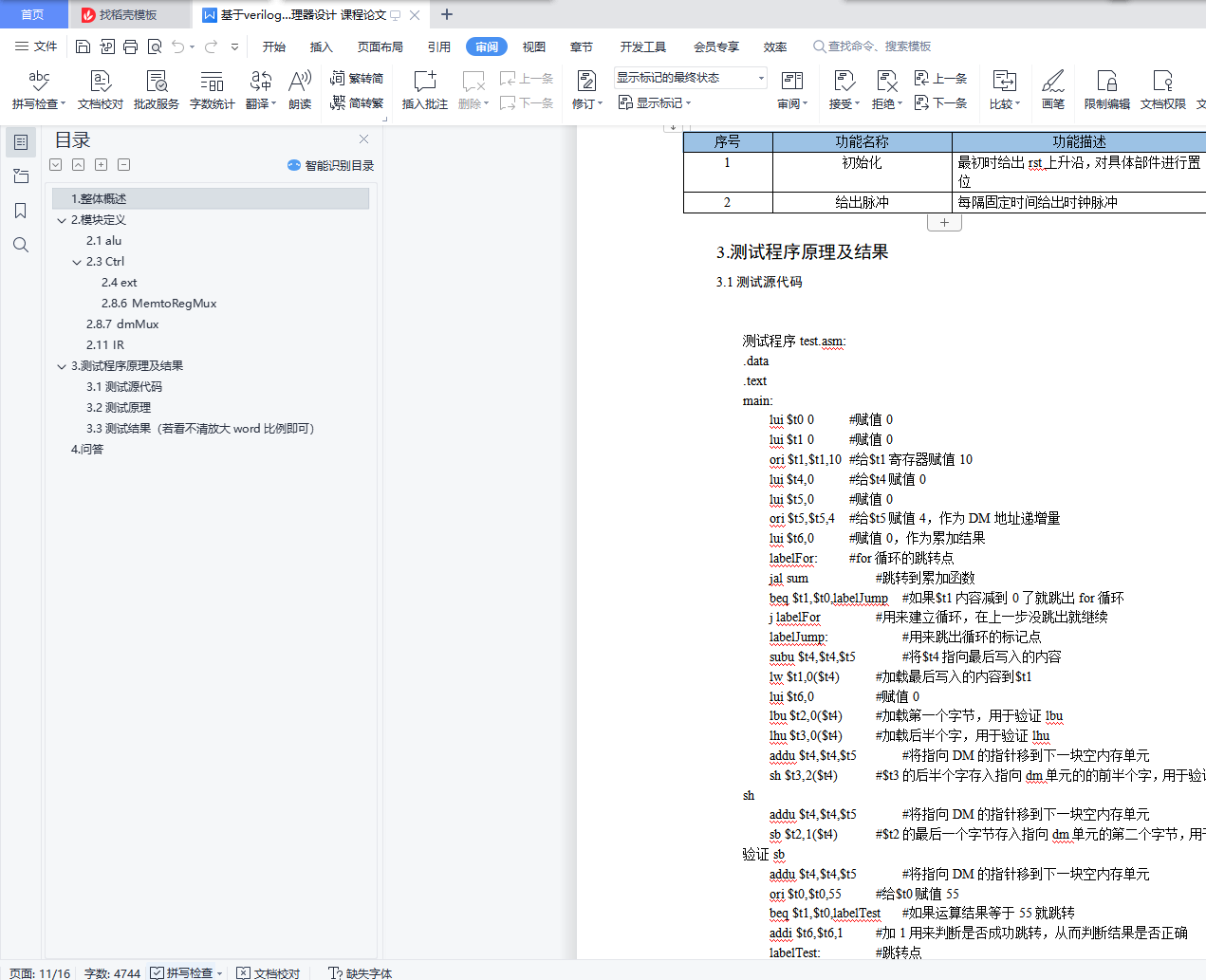Toggle 拼写检查 checkbox in status bar

point(158,972)
